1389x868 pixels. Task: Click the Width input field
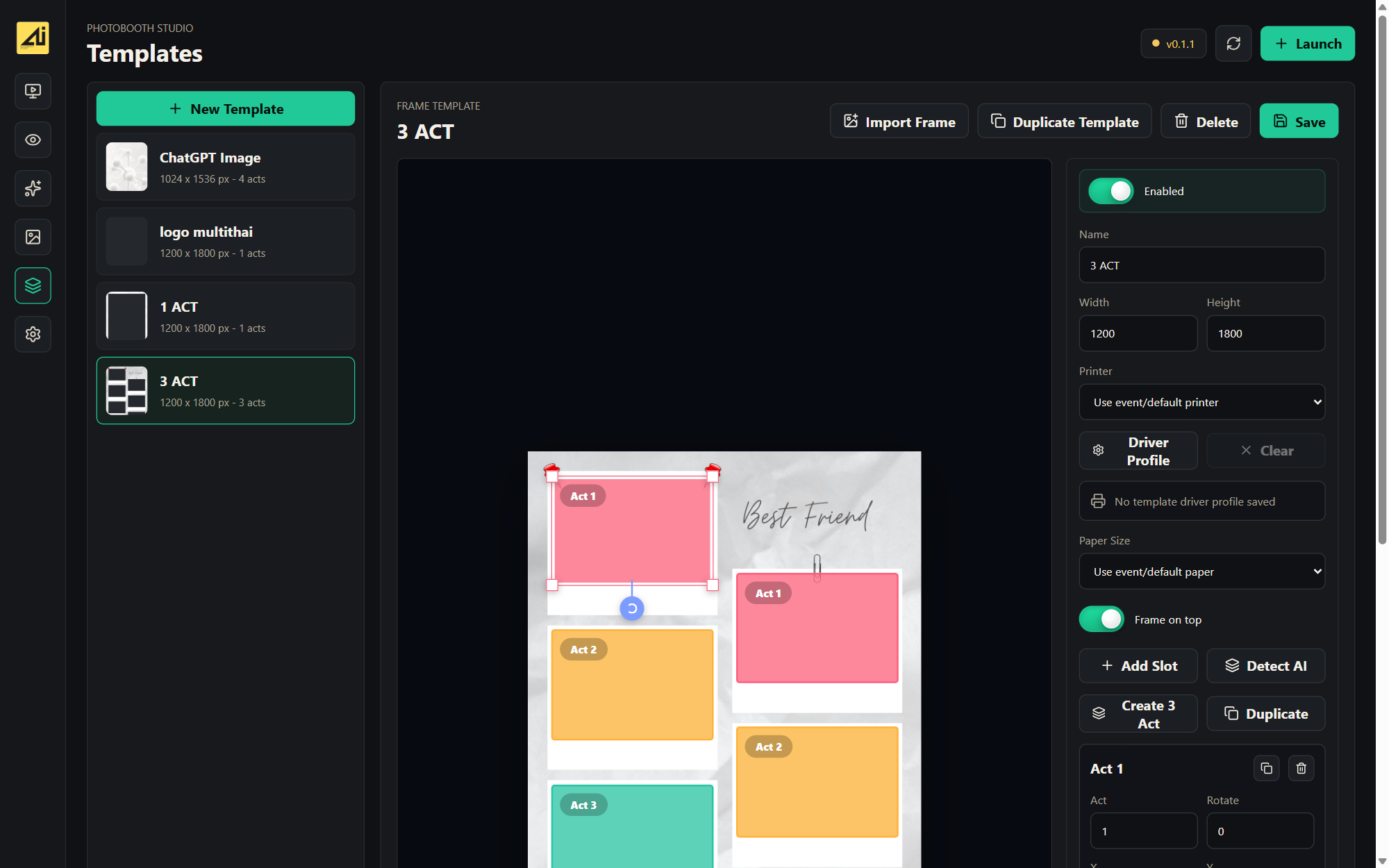click(x=1138, y=333)
